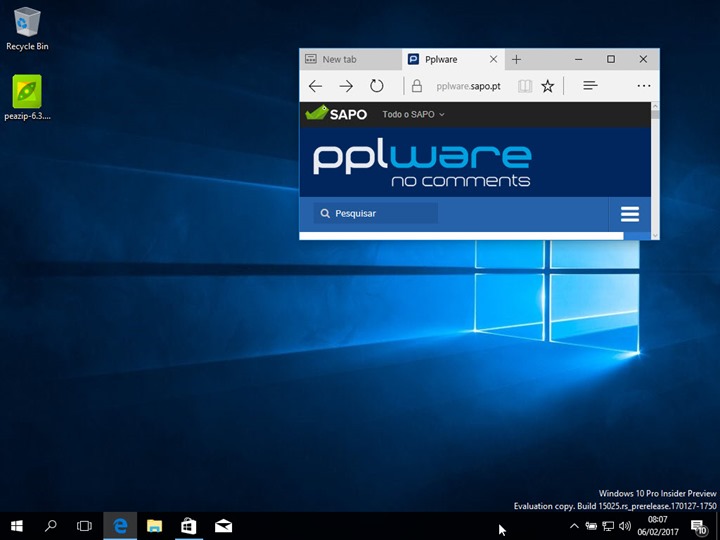Open the Edge More actions ellipsis menu
This screenshot has width=720, height=540.
tap(644, 86)
